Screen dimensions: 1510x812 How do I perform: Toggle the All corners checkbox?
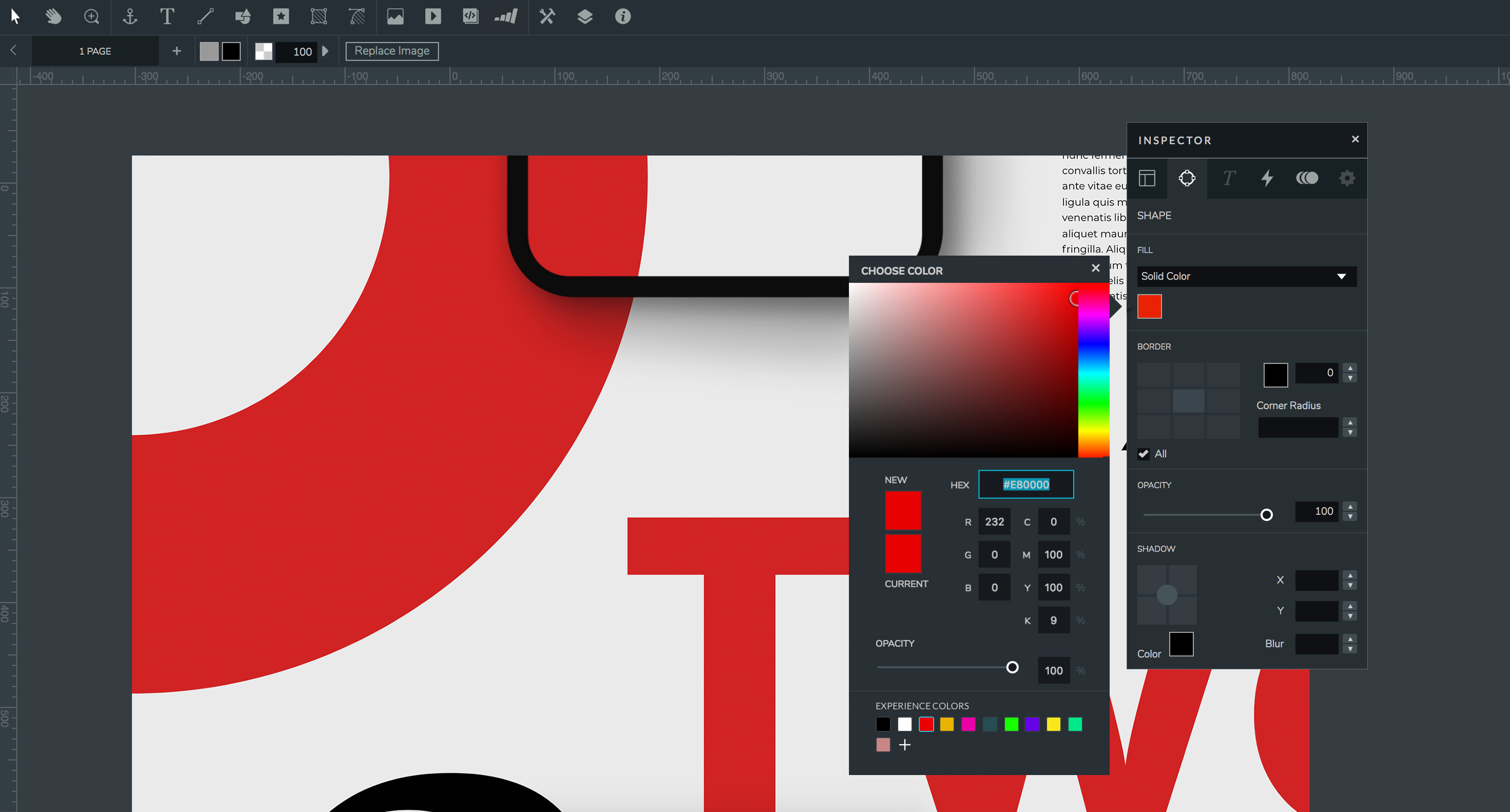click(1143, 454)
